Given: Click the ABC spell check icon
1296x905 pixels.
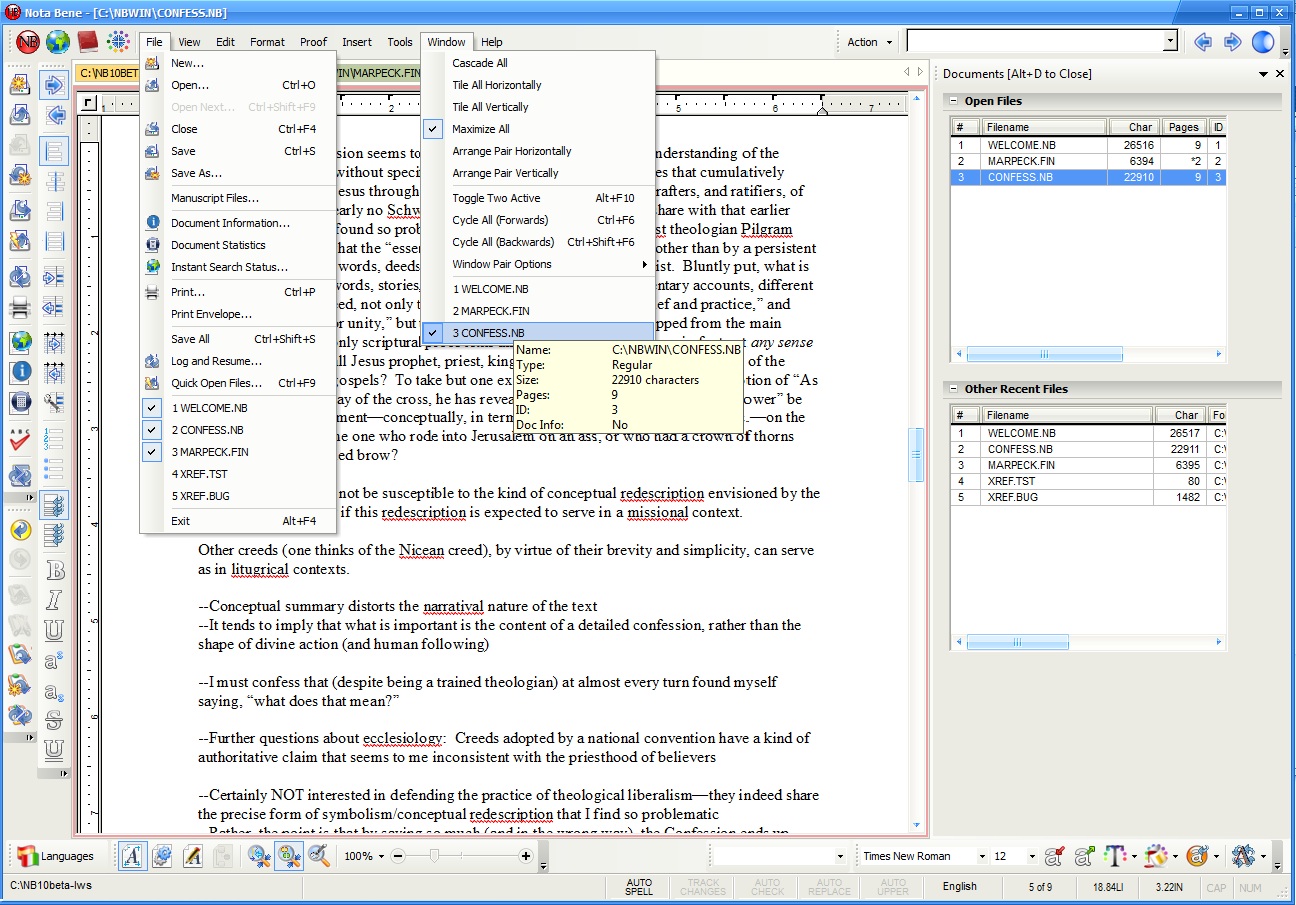Looking at the screenshot, I should click(x=20, y=439).
